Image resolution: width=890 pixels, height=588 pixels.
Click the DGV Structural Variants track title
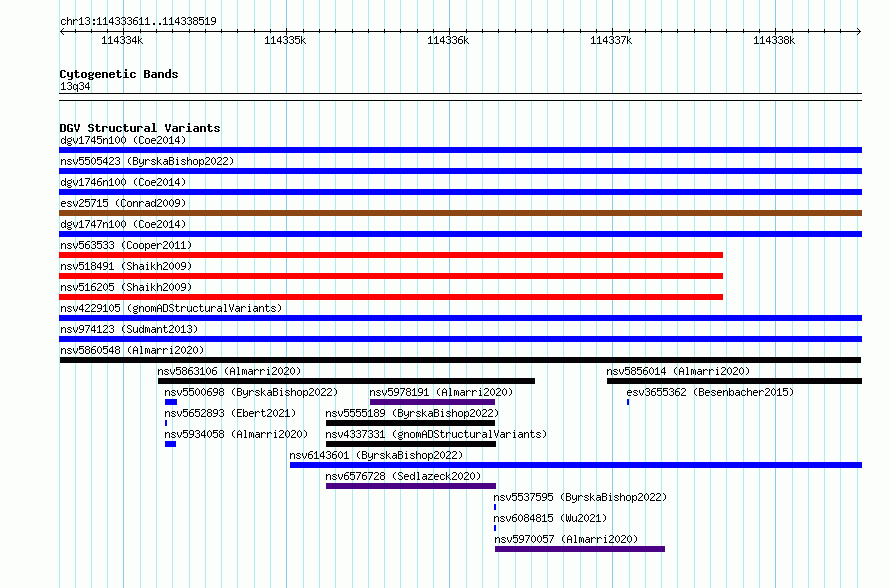140,128
